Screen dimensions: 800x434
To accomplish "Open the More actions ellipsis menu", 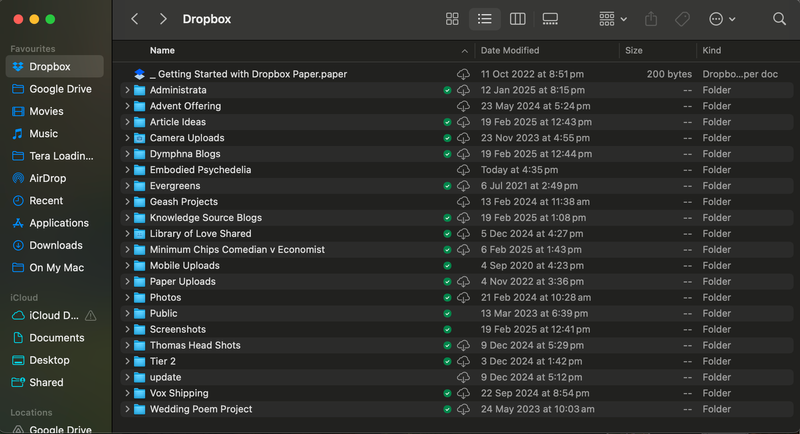I will (x=721, y=19).
